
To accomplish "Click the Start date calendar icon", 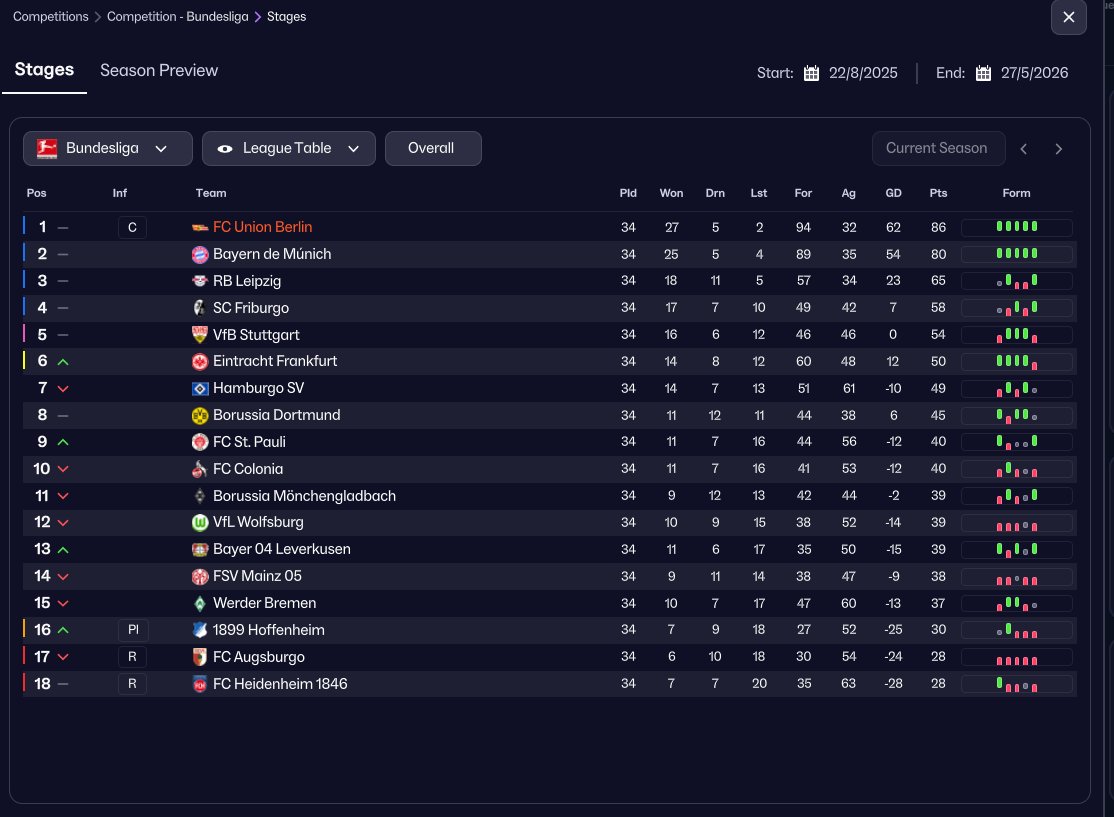I will pyautogui.click(x=812, y=73).
